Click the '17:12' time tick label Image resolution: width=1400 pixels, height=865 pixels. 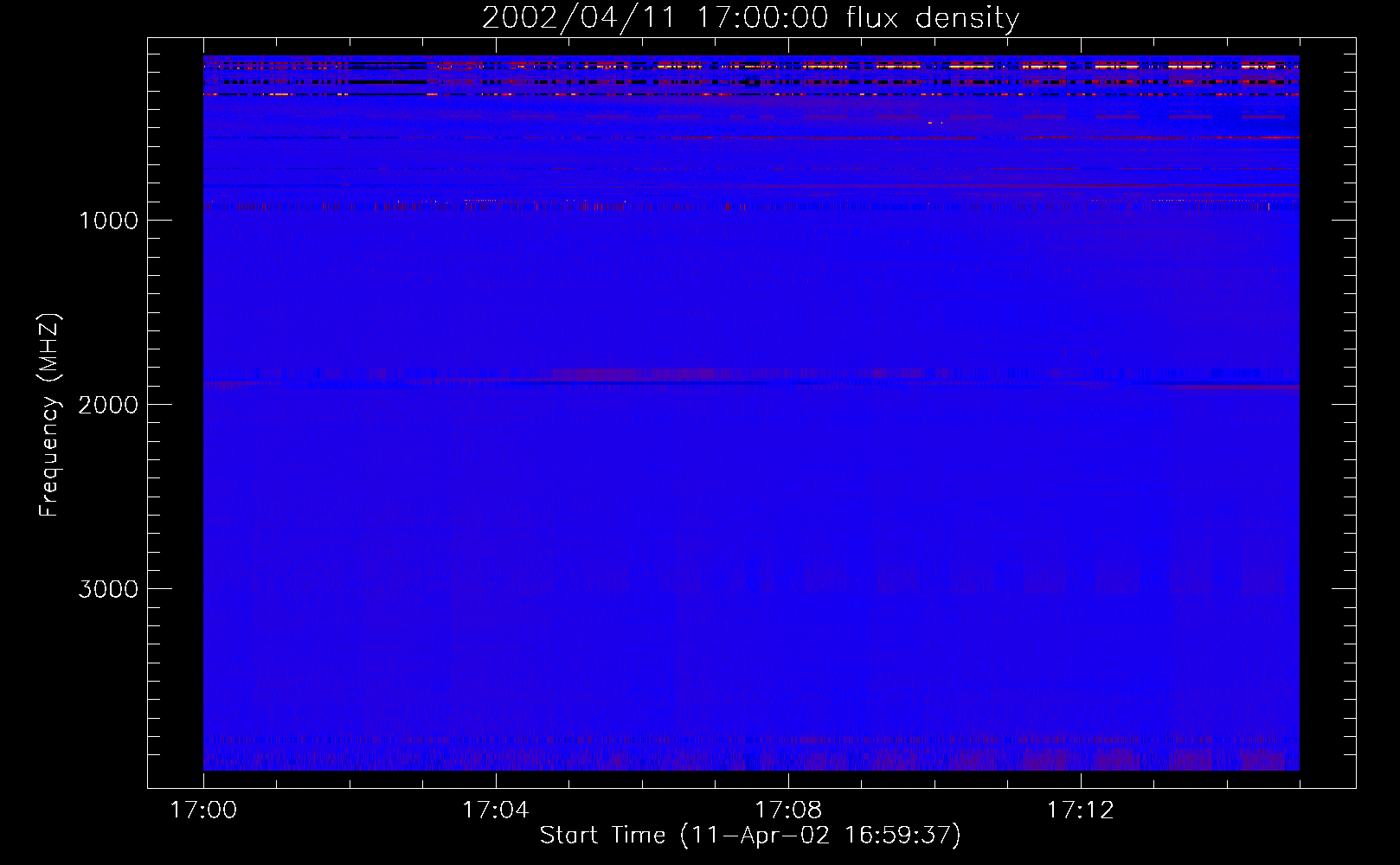coord(1080,811)
